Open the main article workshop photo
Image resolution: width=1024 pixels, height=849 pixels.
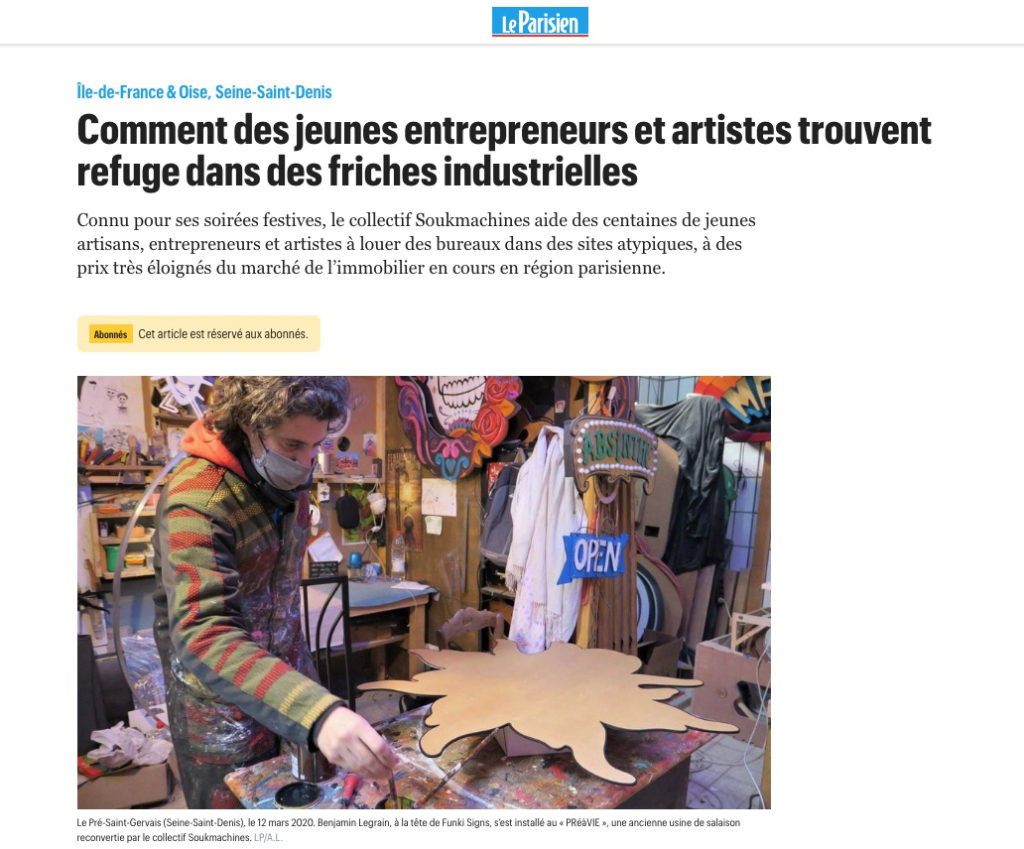424,592
